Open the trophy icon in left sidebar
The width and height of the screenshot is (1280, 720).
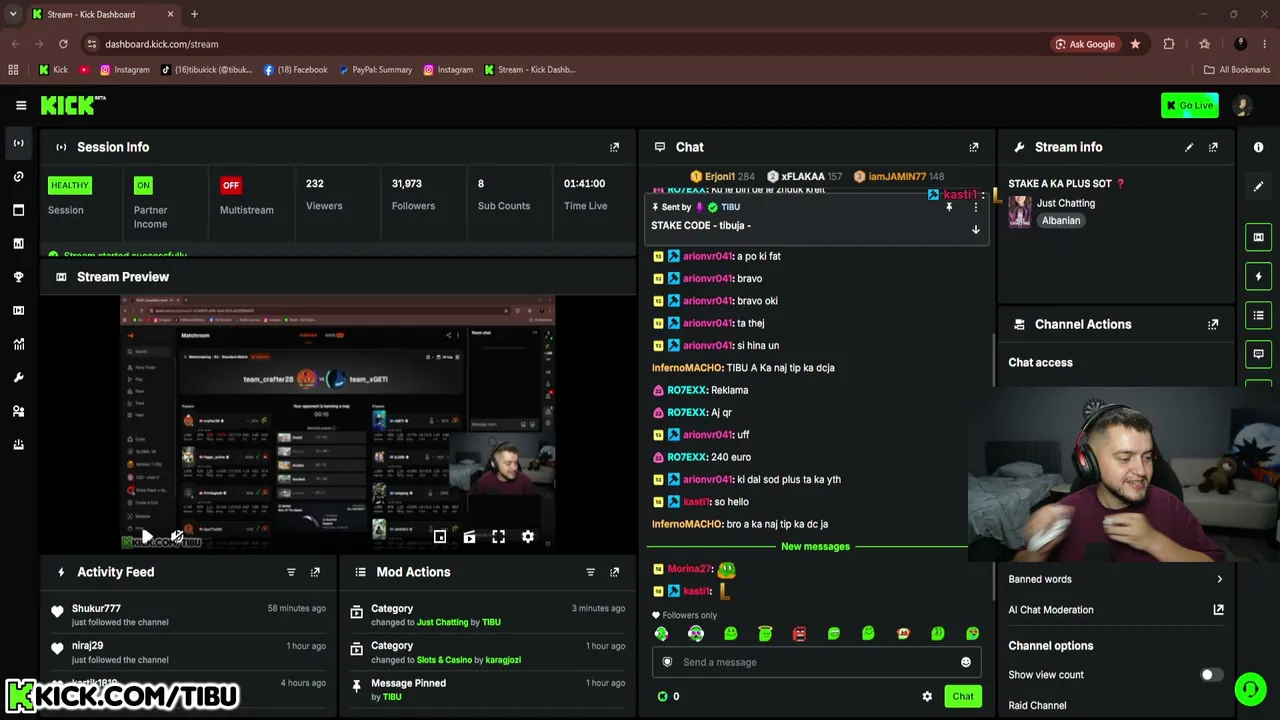coord(18,277)
